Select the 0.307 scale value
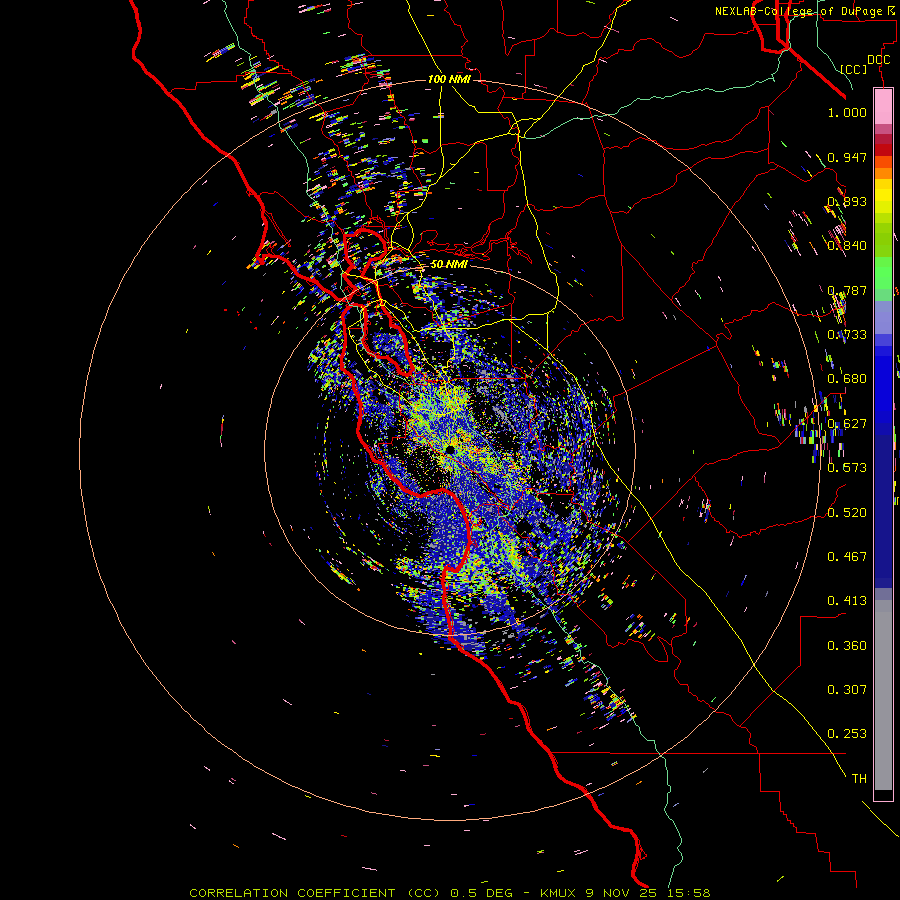This screenshot has width=900, height=900. [847, 690]
